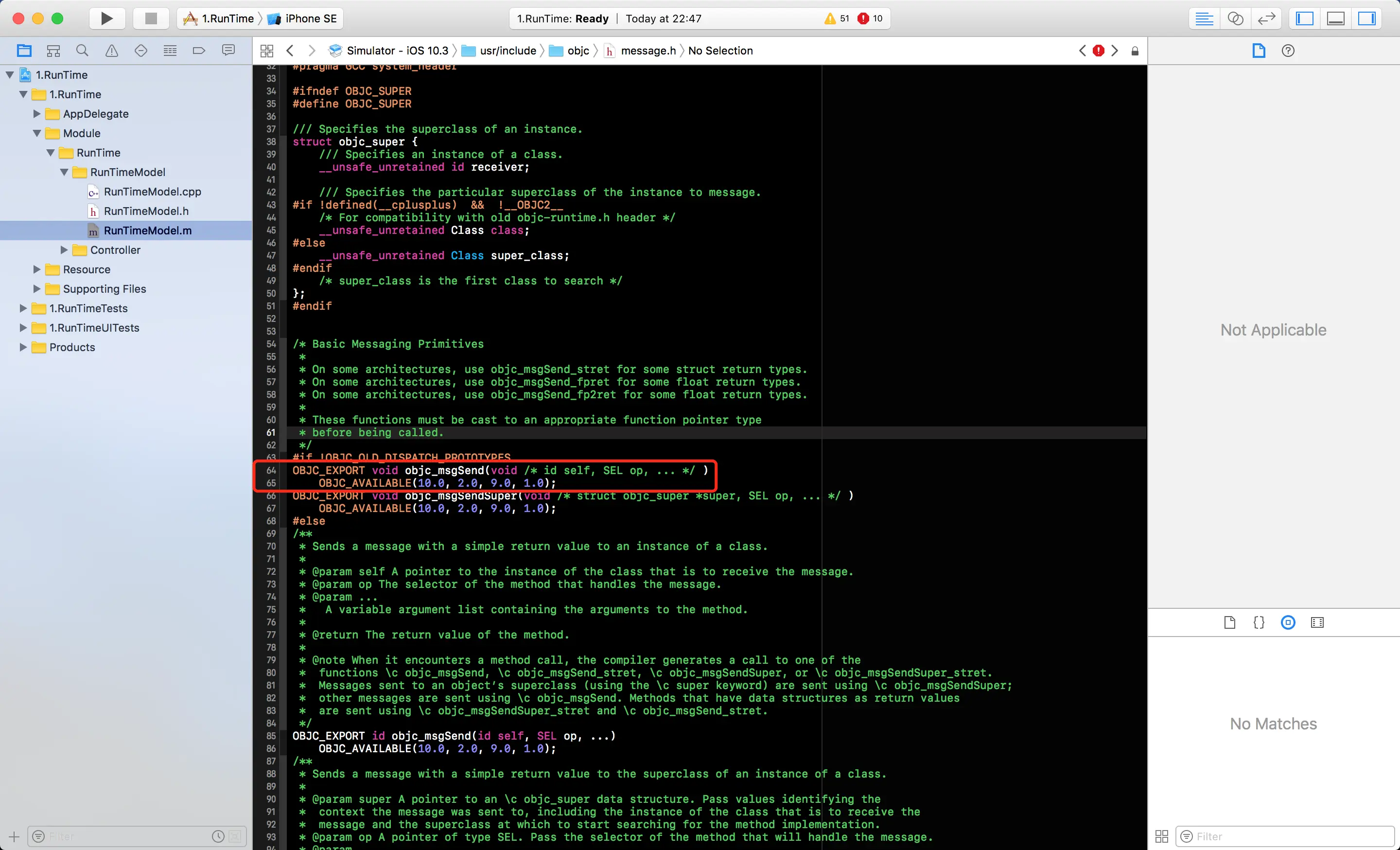Viewport: 1400px width, 850px height.
Task: Collapse the RunTime folder
Action: pos(51,152)
